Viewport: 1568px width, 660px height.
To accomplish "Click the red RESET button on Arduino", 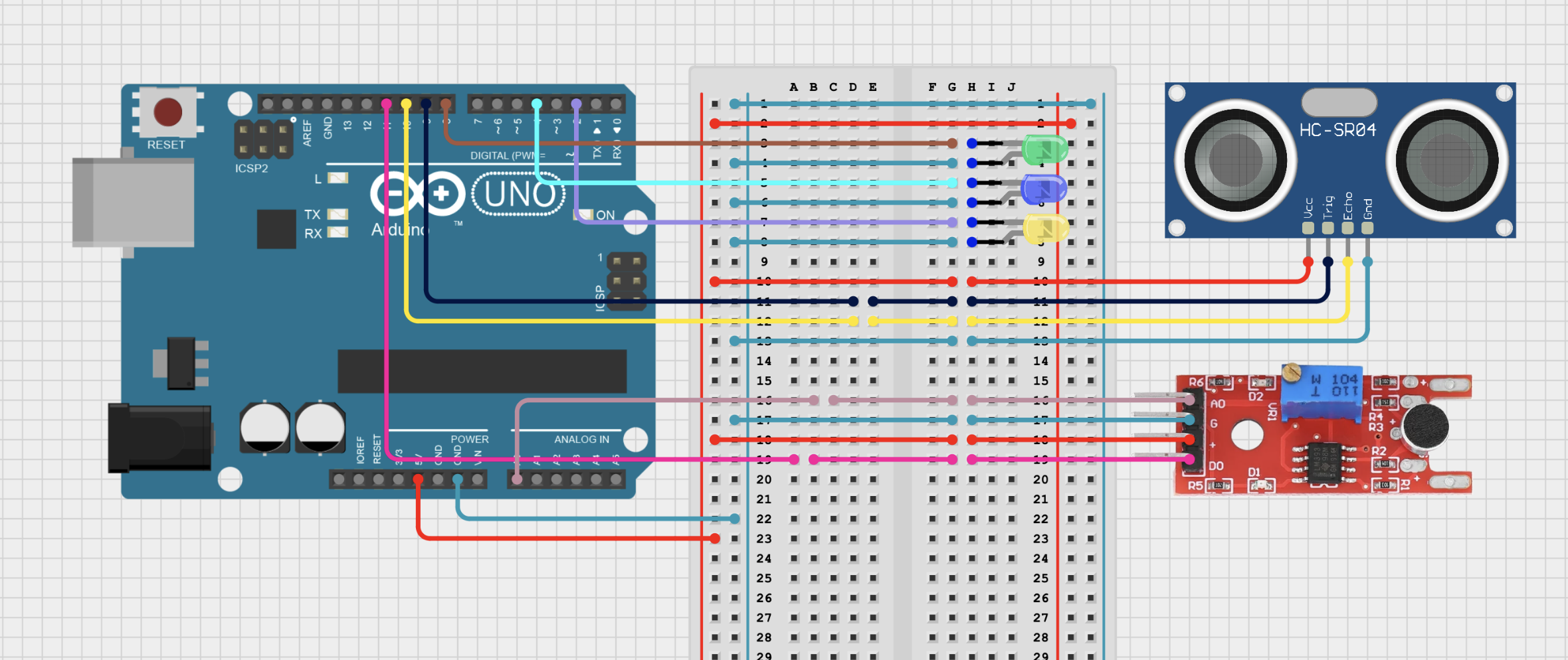I will [167, 112].
